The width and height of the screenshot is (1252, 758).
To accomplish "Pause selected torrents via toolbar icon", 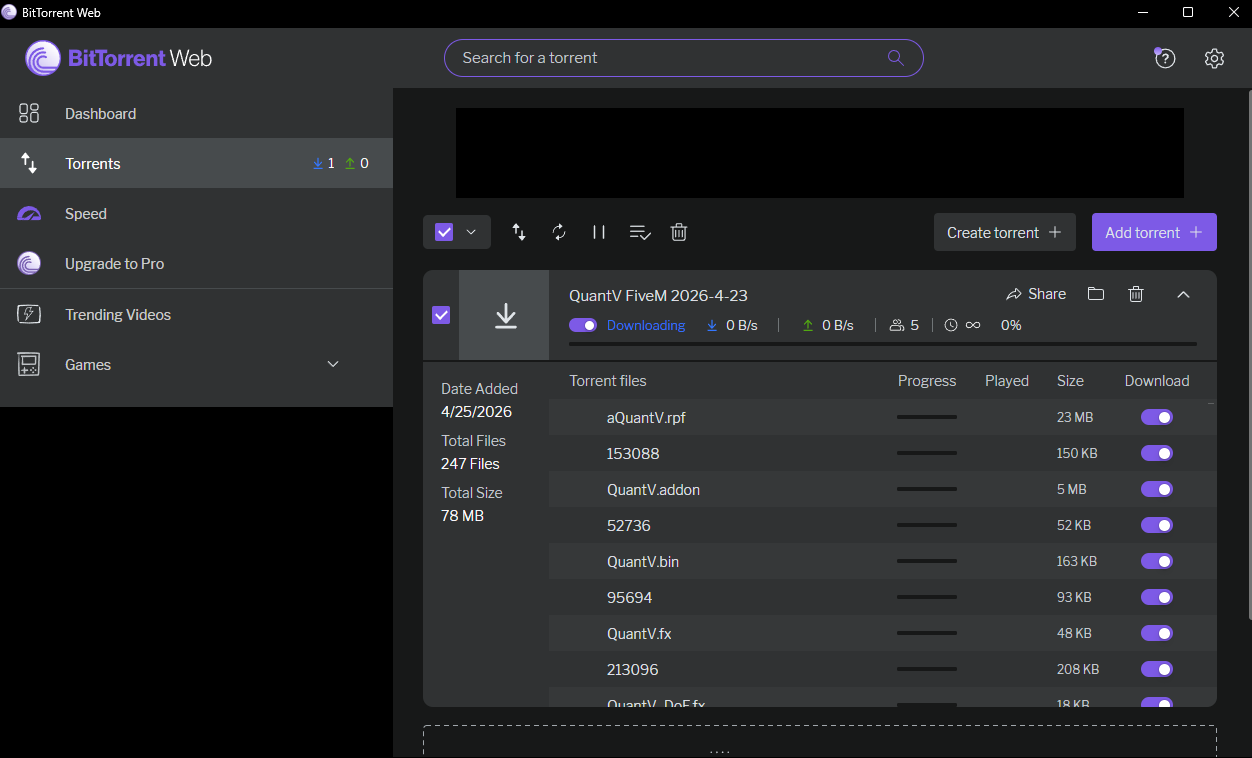I will (x=599, y=232).
